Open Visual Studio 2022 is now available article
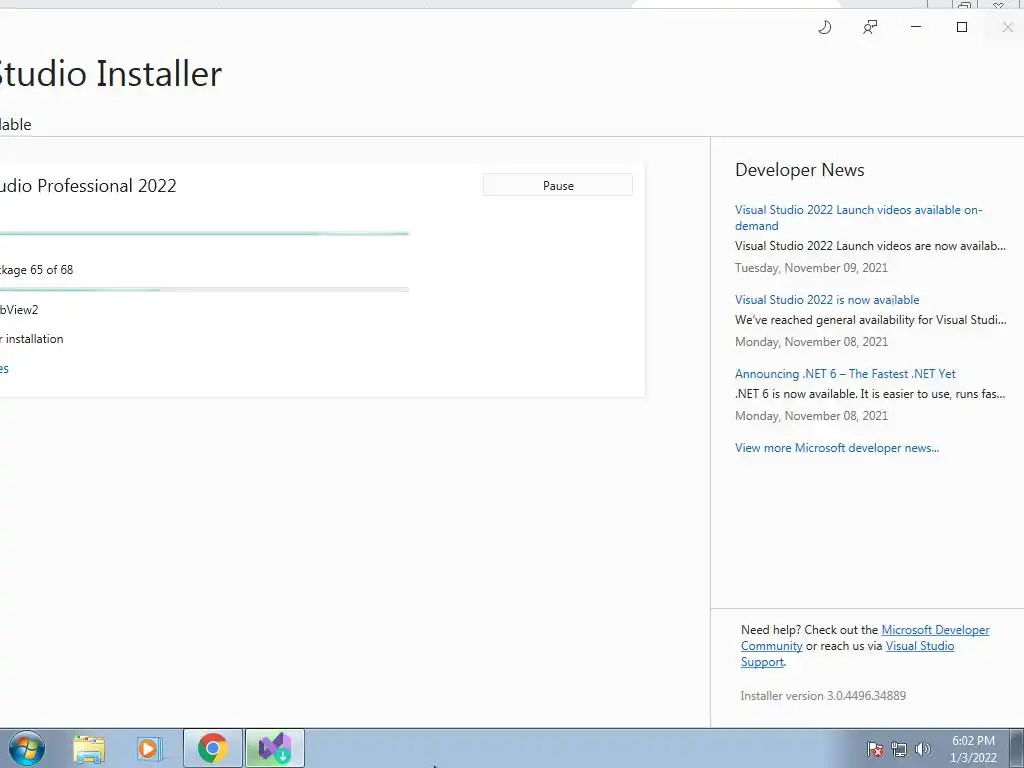This screenshot has height=768, width=1024. pyautogui.click(x=827, y=300)
